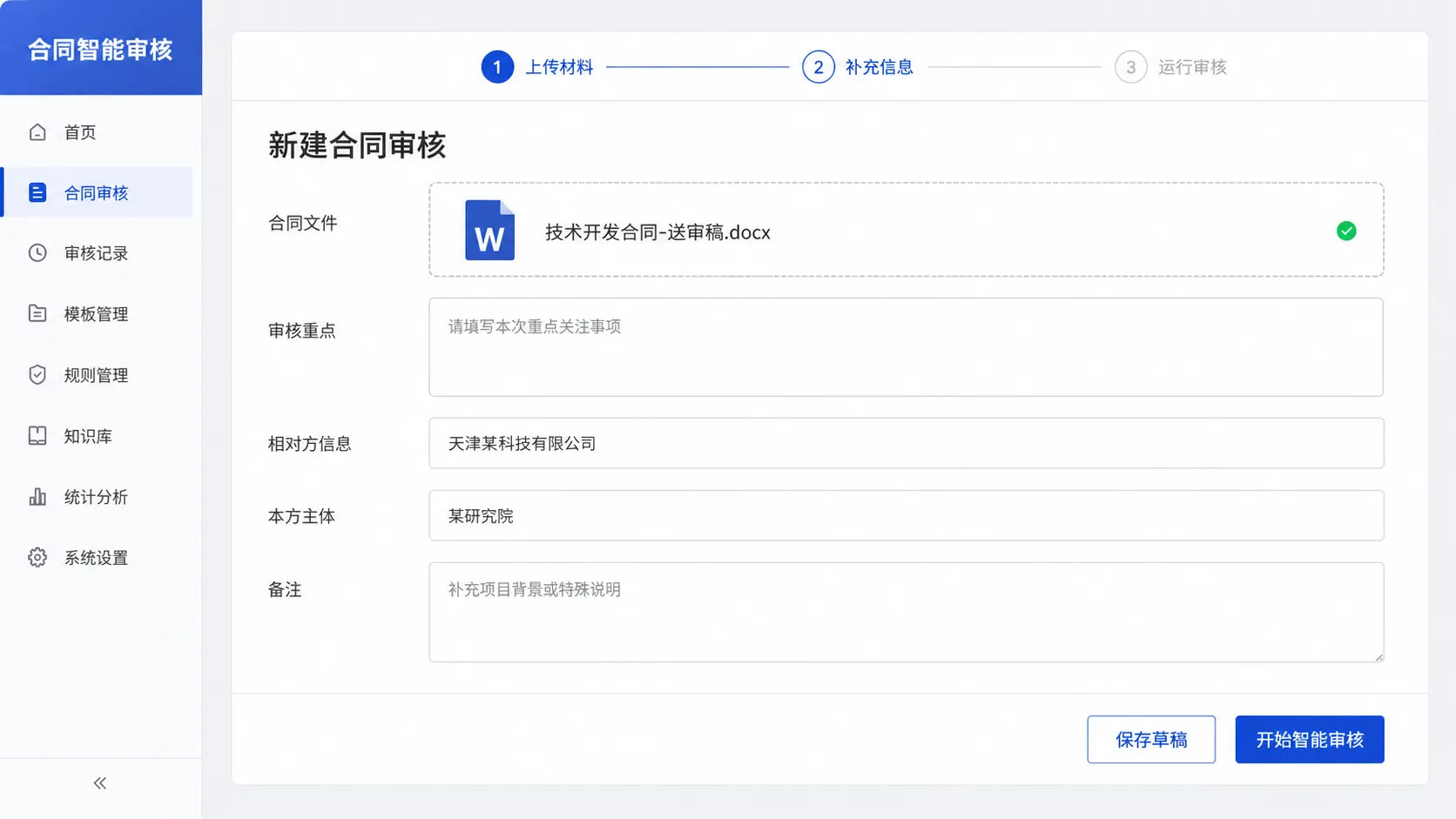Click step 2 circle in progress bar
Viewport: 1456px width, 819px height.
click(x=819, y=67)
